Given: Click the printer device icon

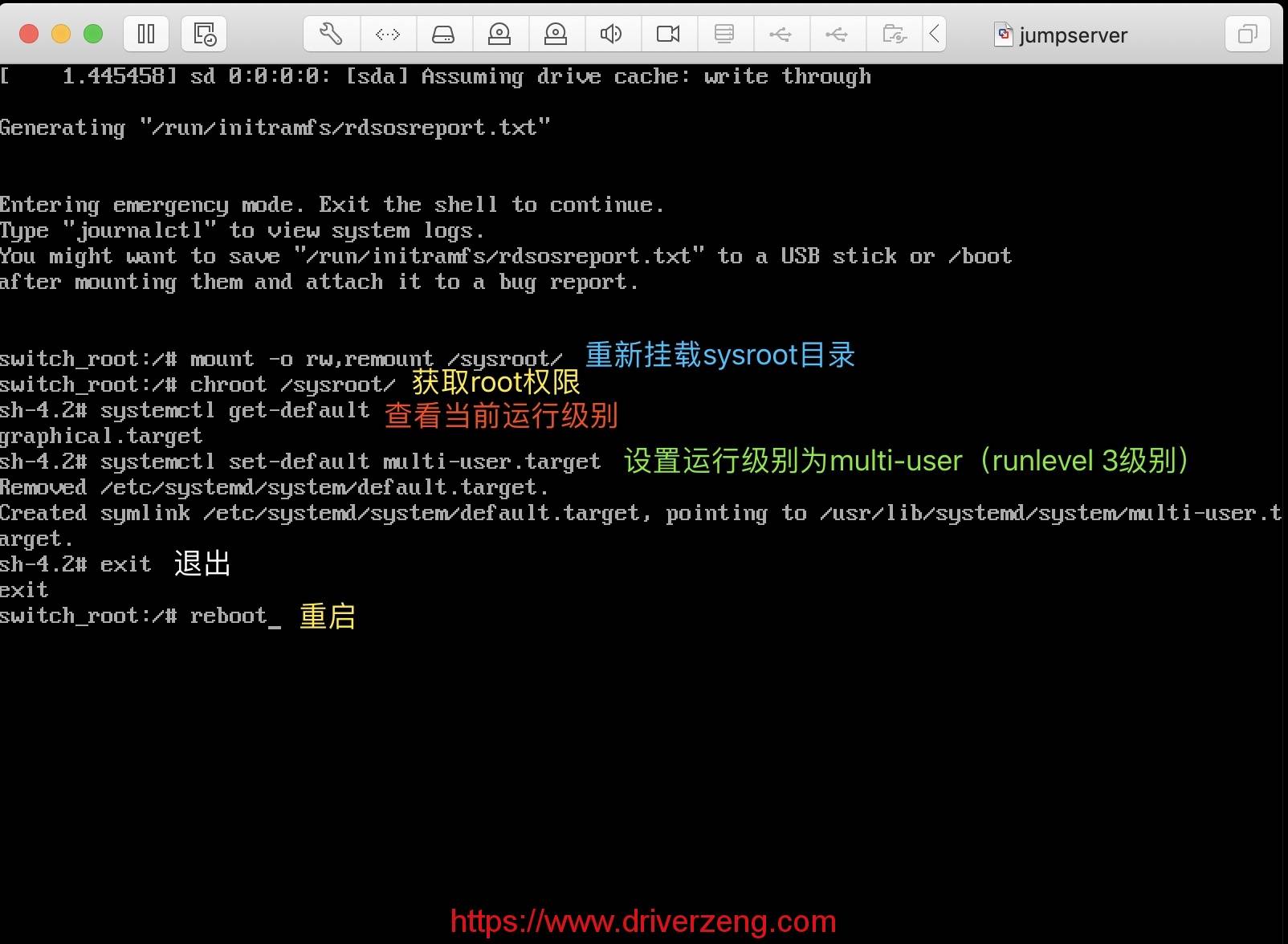Looking at the screenshot, I should click(x=724, y=34).
